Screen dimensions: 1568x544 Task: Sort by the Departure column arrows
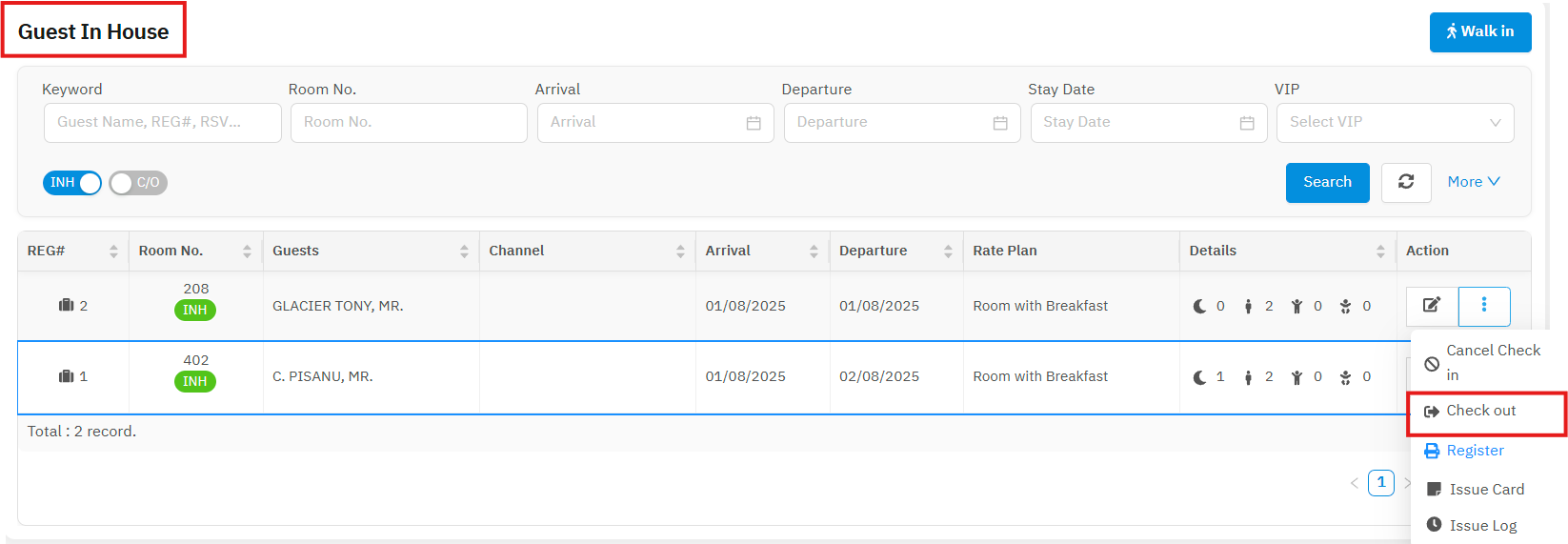coord(948,252)
